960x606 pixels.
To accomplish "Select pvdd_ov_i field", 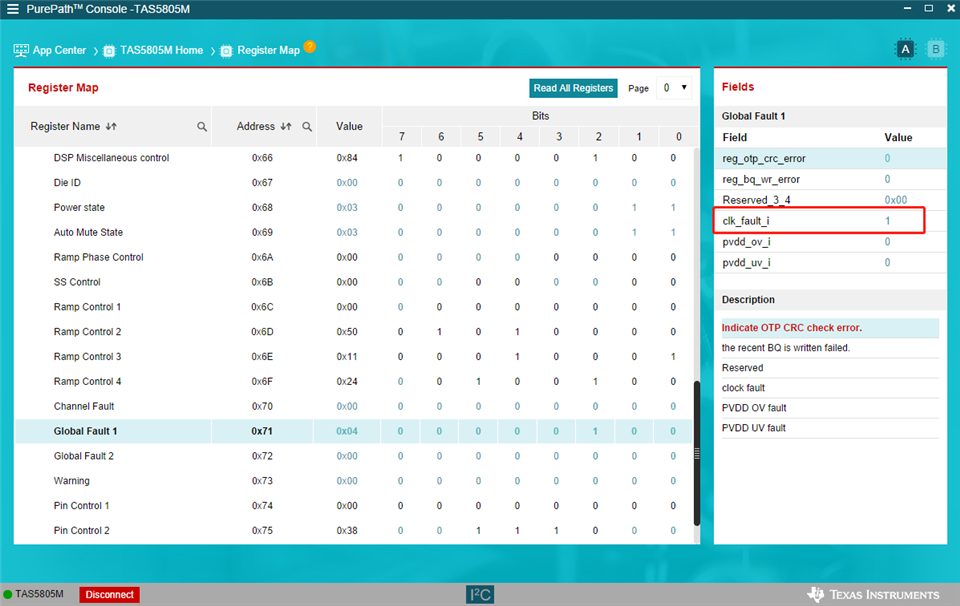I will click(x=830, y=242).
